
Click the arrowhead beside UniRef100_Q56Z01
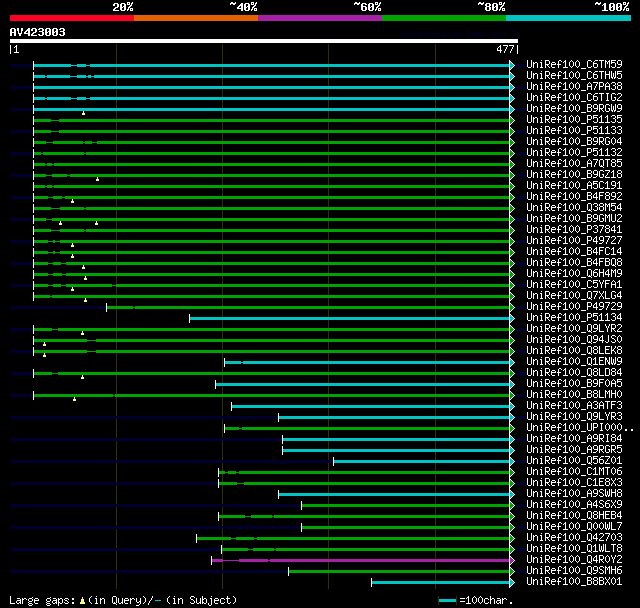point(512,461)
